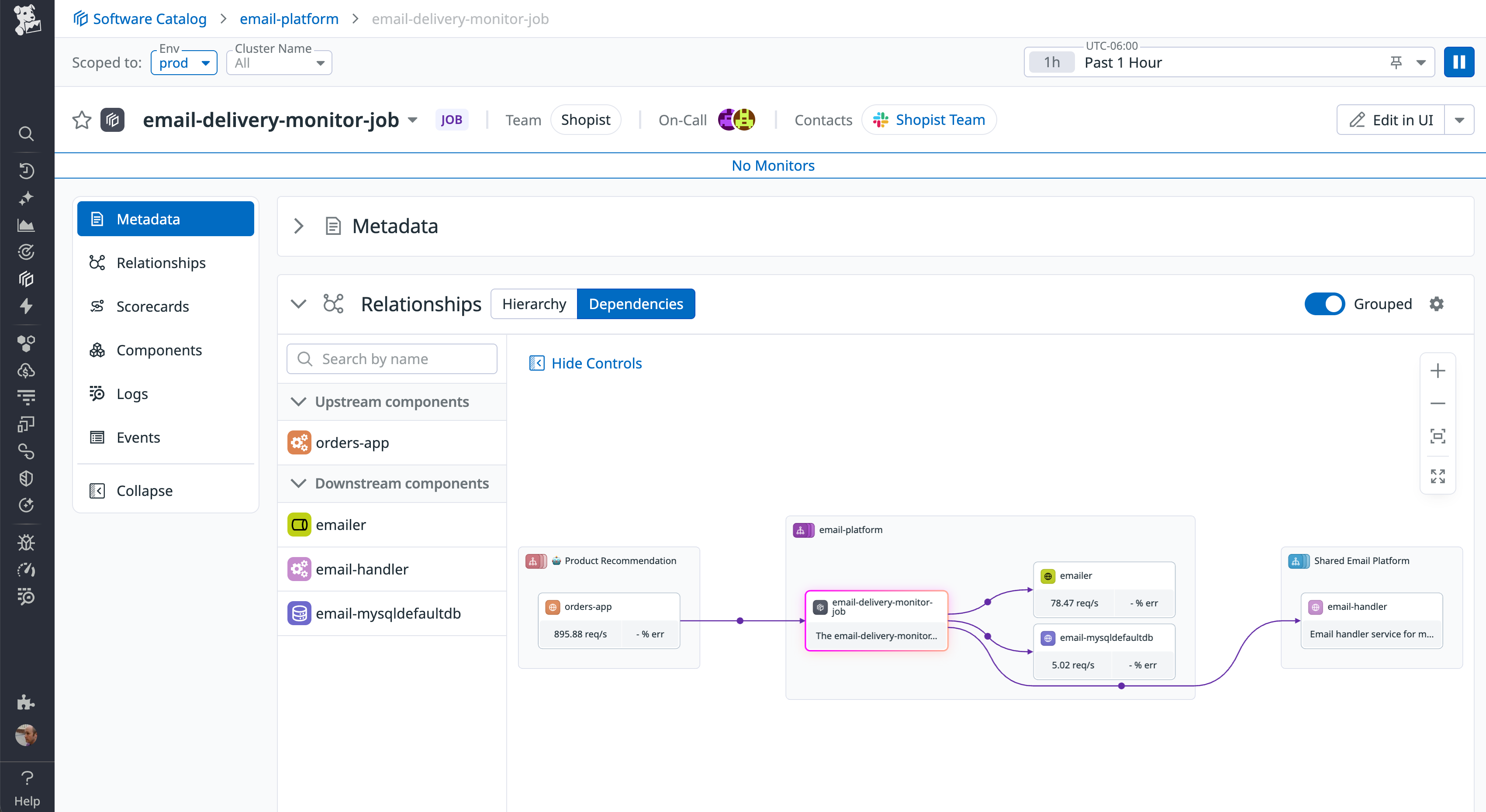The height and width of the screenshot is (812, 1486).
Task: Open the Env prod dropdown
Action: tap(183, 63)
